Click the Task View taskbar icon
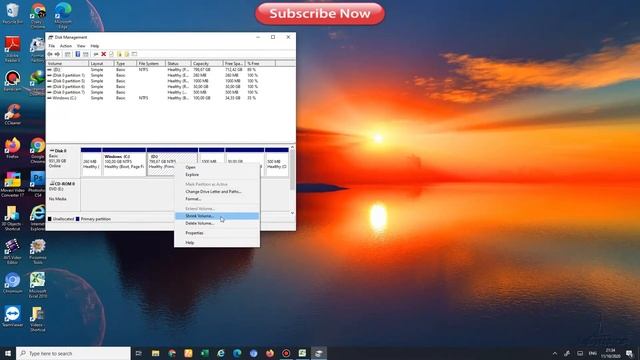 pyautogui.click(x=139, y=353)
